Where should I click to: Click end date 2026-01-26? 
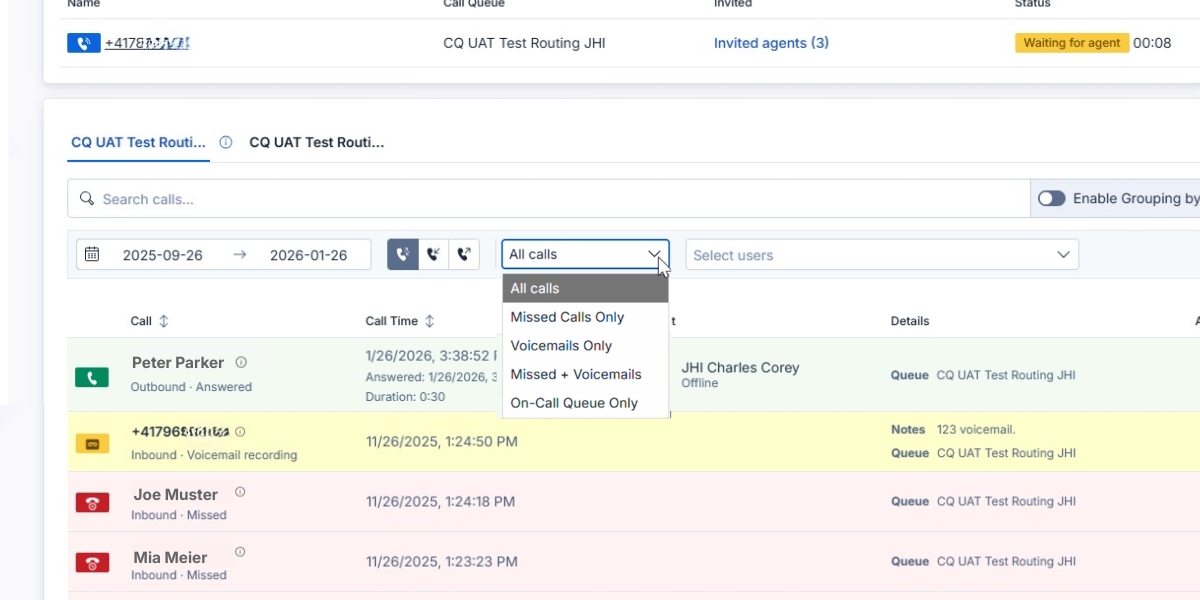coord(308,255)
